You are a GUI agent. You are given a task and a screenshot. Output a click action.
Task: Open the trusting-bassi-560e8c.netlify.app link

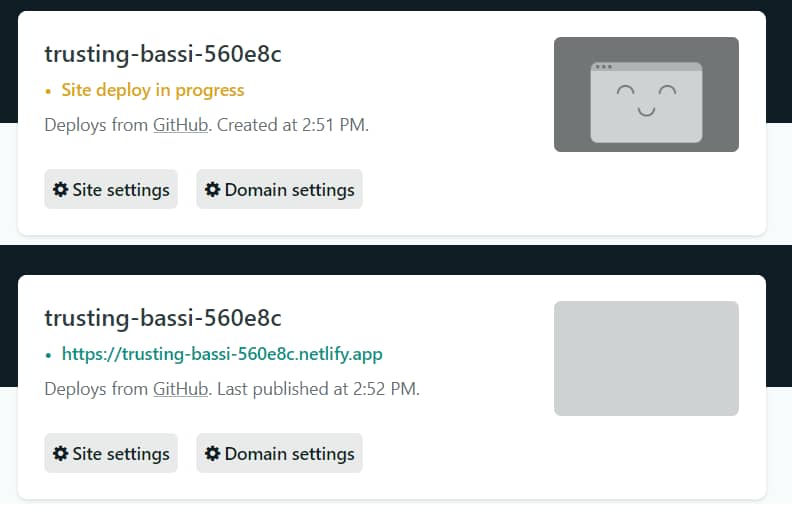tap(222, 354)
